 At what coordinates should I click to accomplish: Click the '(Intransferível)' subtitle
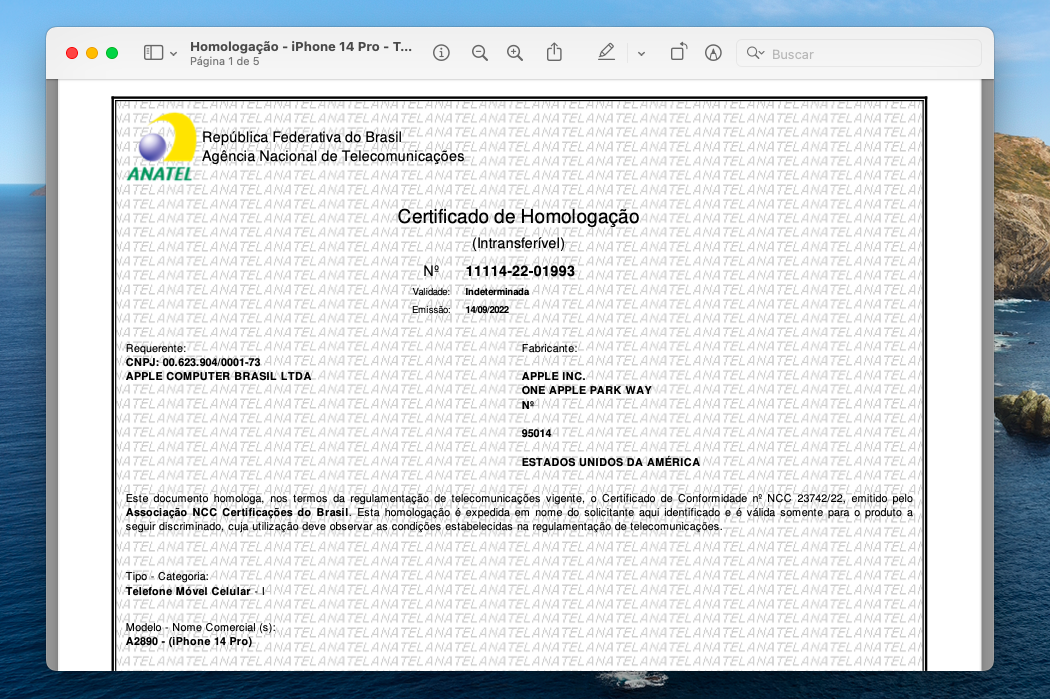pos(518,244)
